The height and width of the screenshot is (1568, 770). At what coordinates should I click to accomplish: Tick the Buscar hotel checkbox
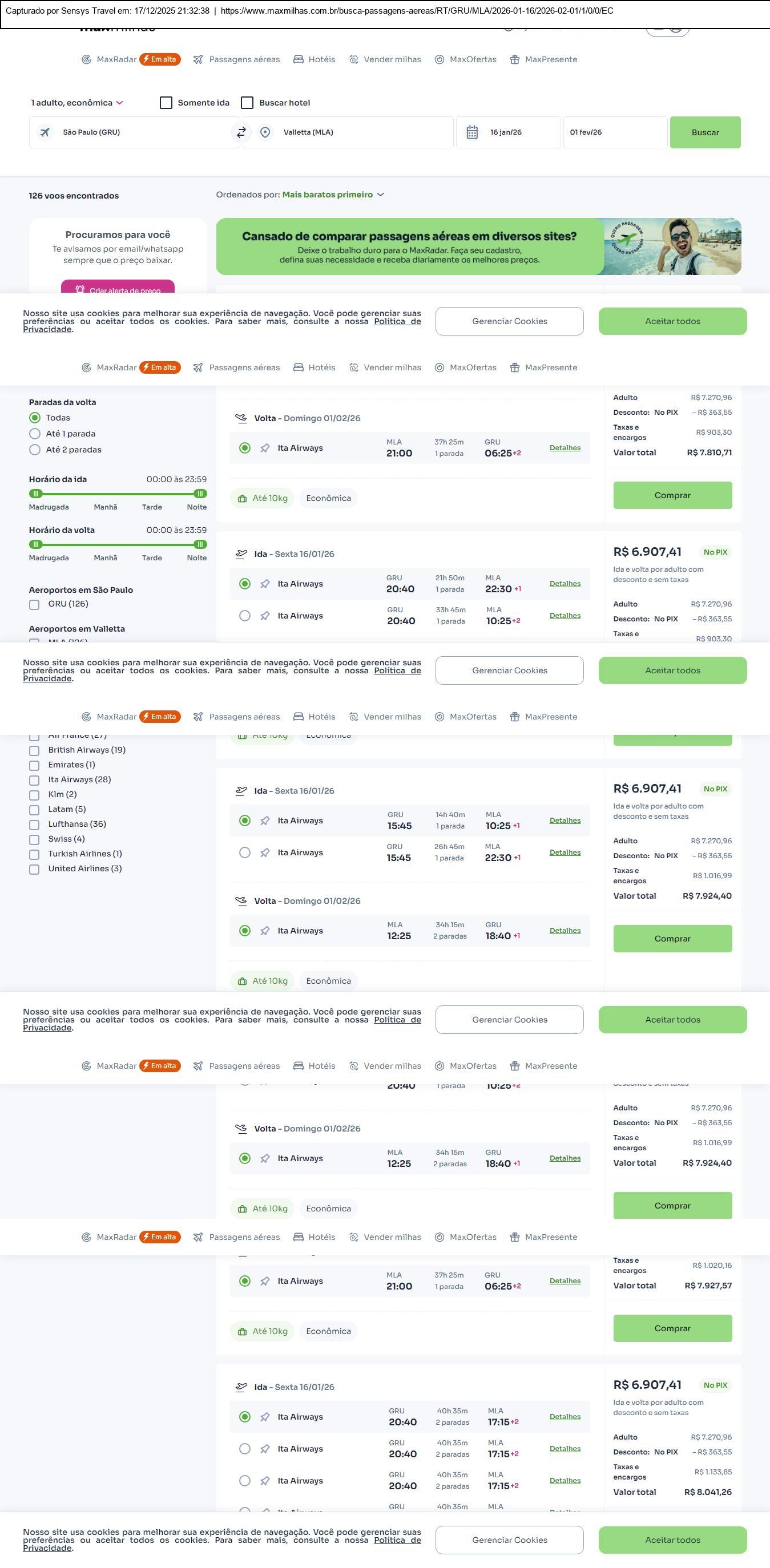pos(247,102)
